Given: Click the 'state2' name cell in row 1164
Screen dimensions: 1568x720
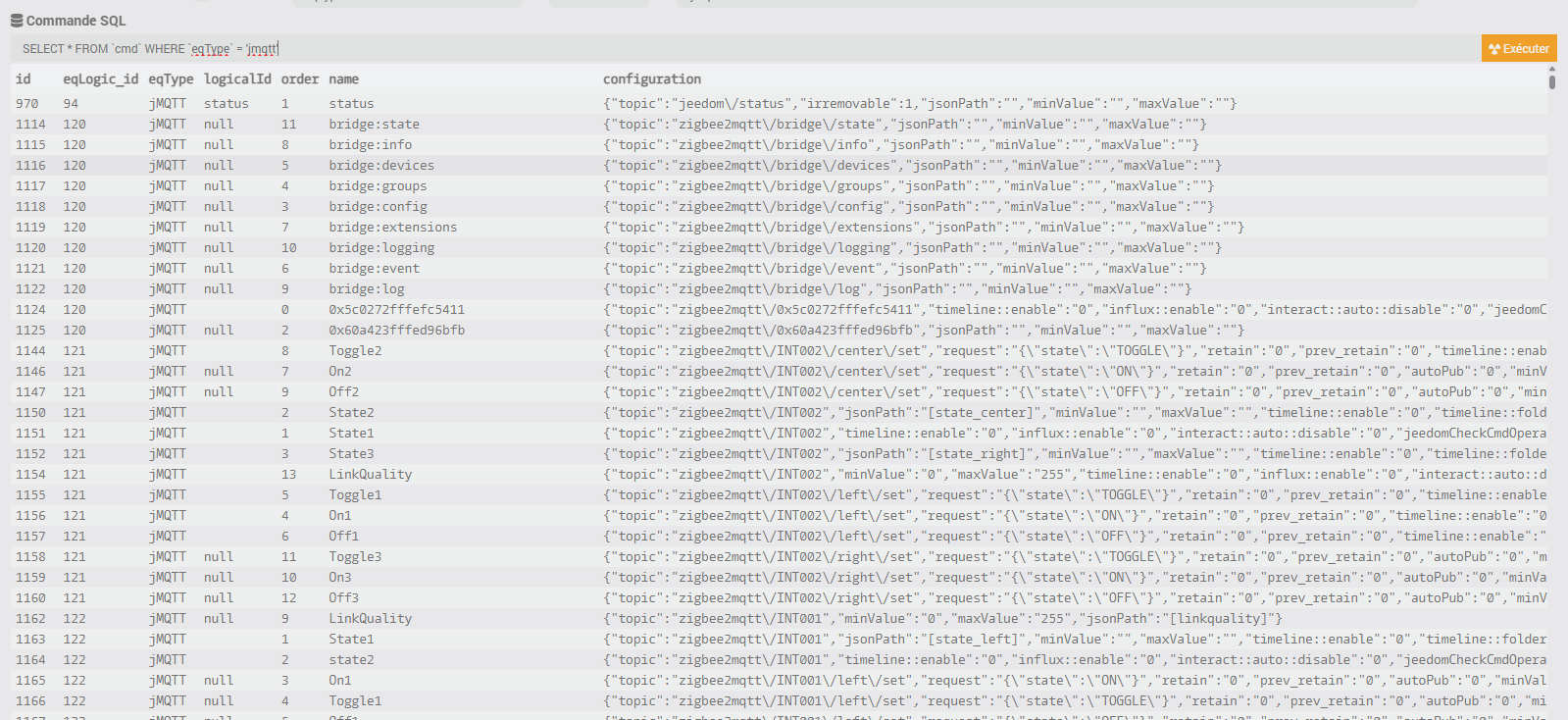Looking at the screenshot, I should (351, 660).
